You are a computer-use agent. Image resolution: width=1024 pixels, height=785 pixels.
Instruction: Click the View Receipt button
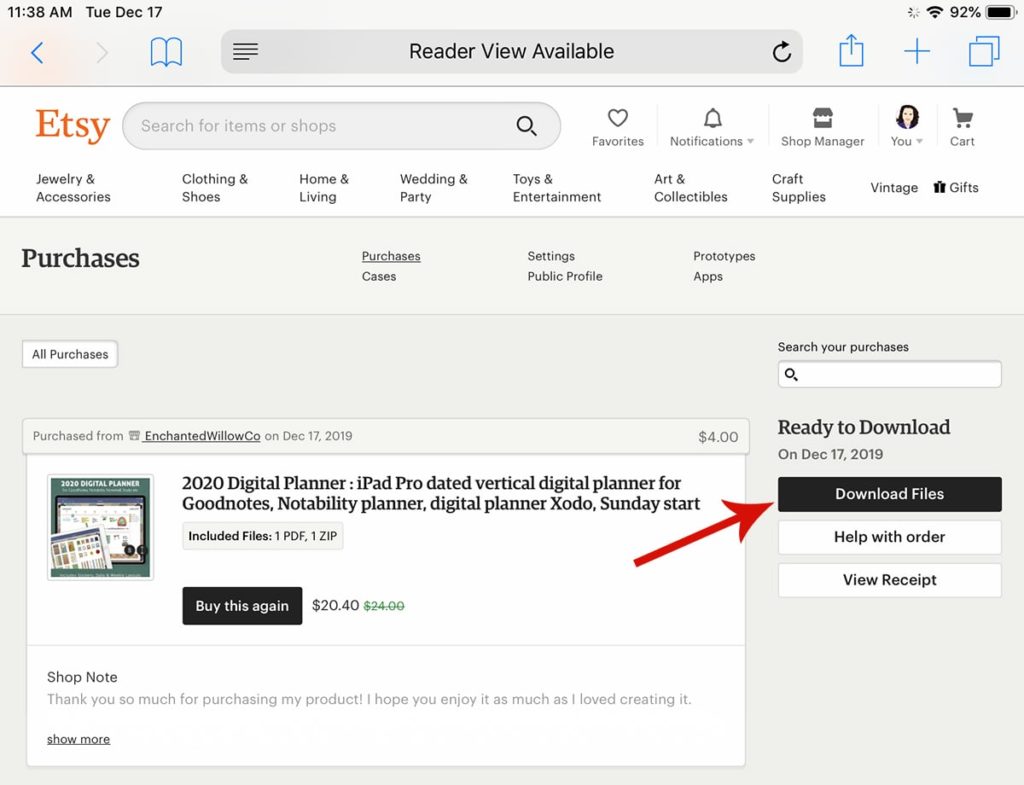(x=889, y=580)
